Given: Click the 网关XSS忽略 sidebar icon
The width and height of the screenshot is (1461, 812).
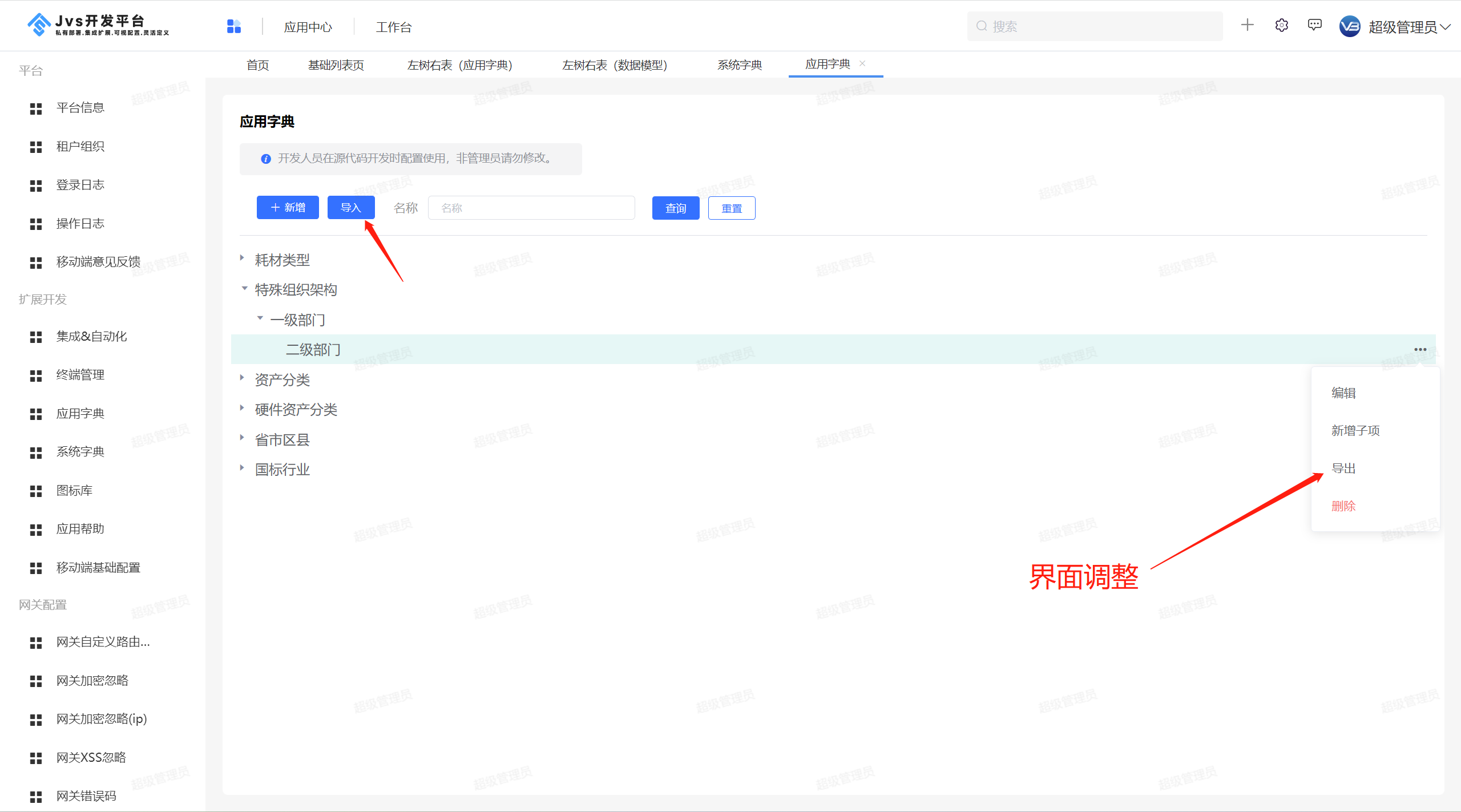Looking at the screenshot, I should coord(36,758).
